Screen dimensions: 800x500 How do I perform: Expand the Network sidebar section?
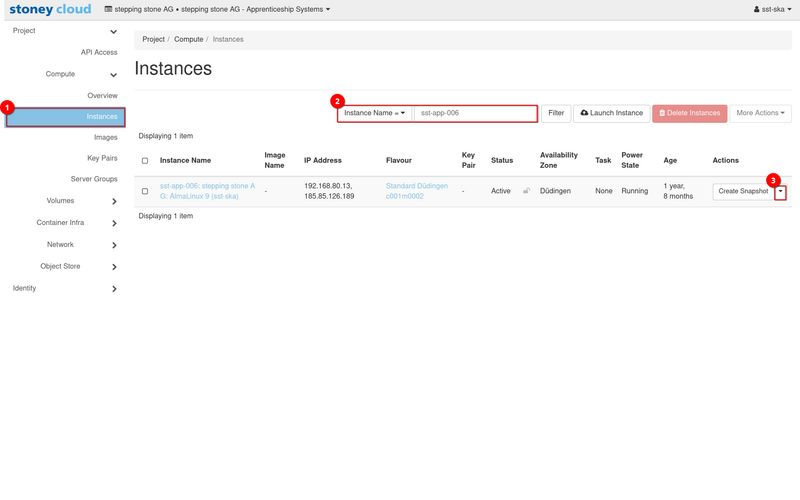[x=61, y=245]
